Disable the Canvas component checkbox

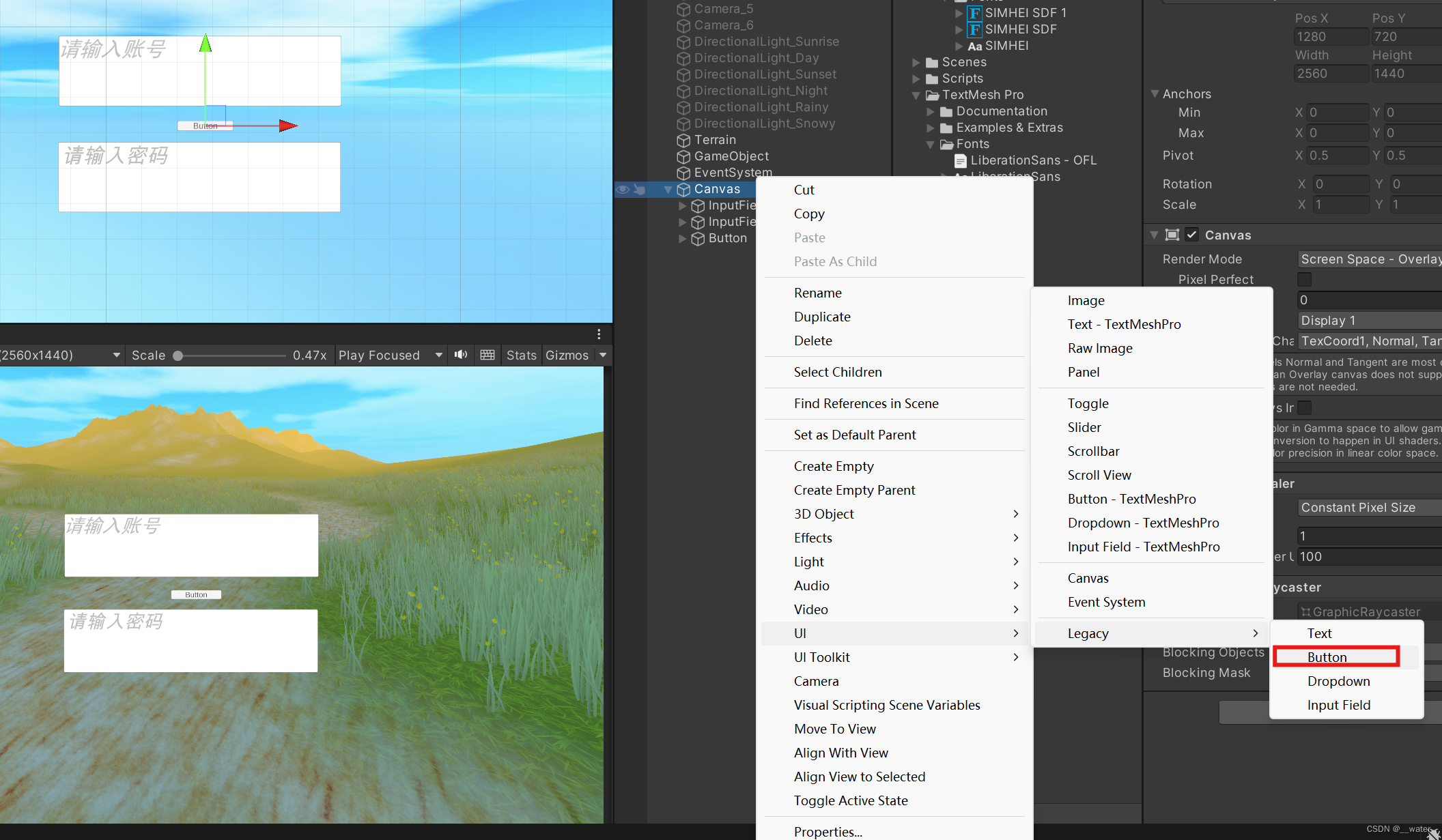click(1192, 235)
